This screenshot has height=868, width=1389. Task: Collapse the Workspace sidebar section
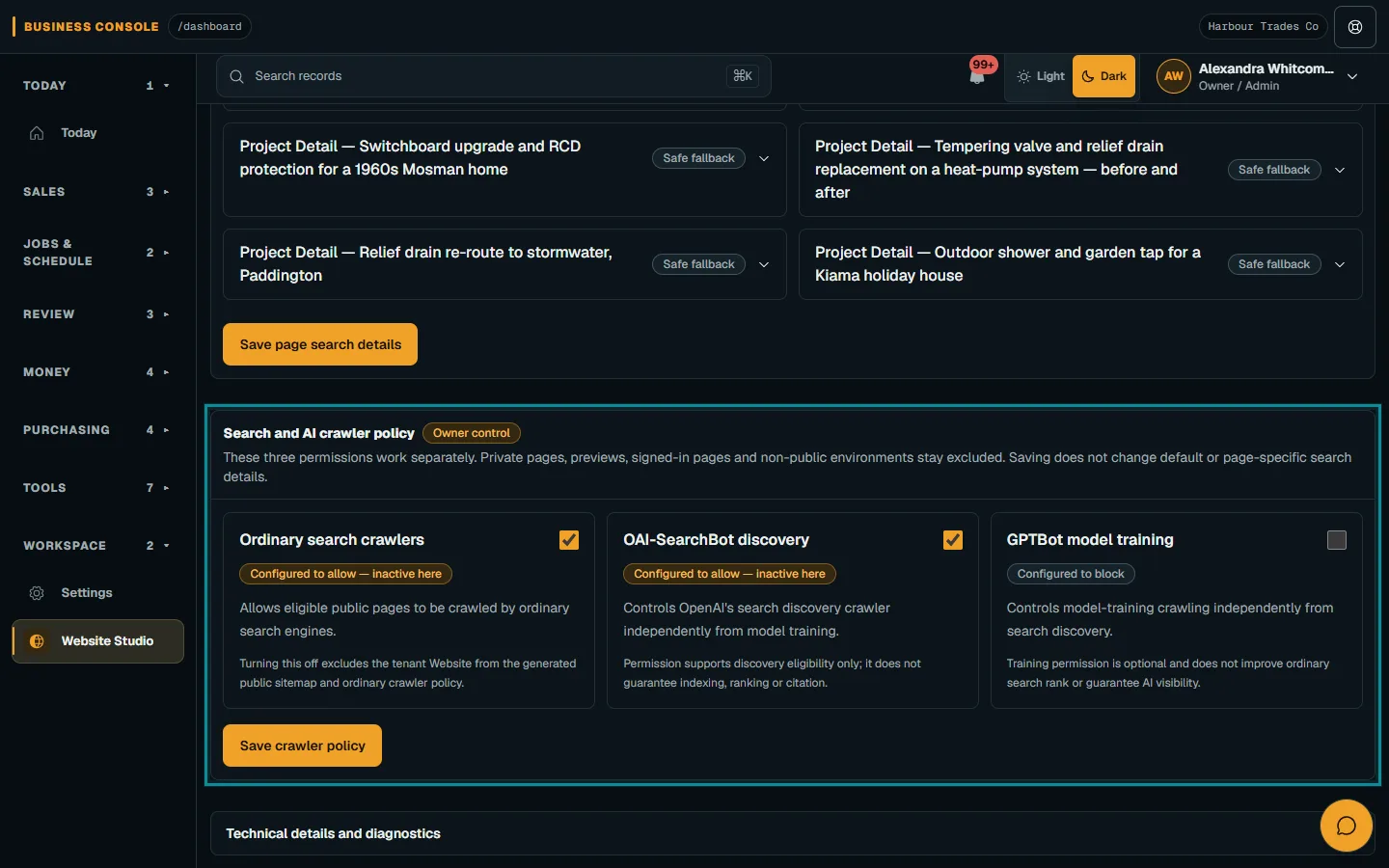pos(97,546)
